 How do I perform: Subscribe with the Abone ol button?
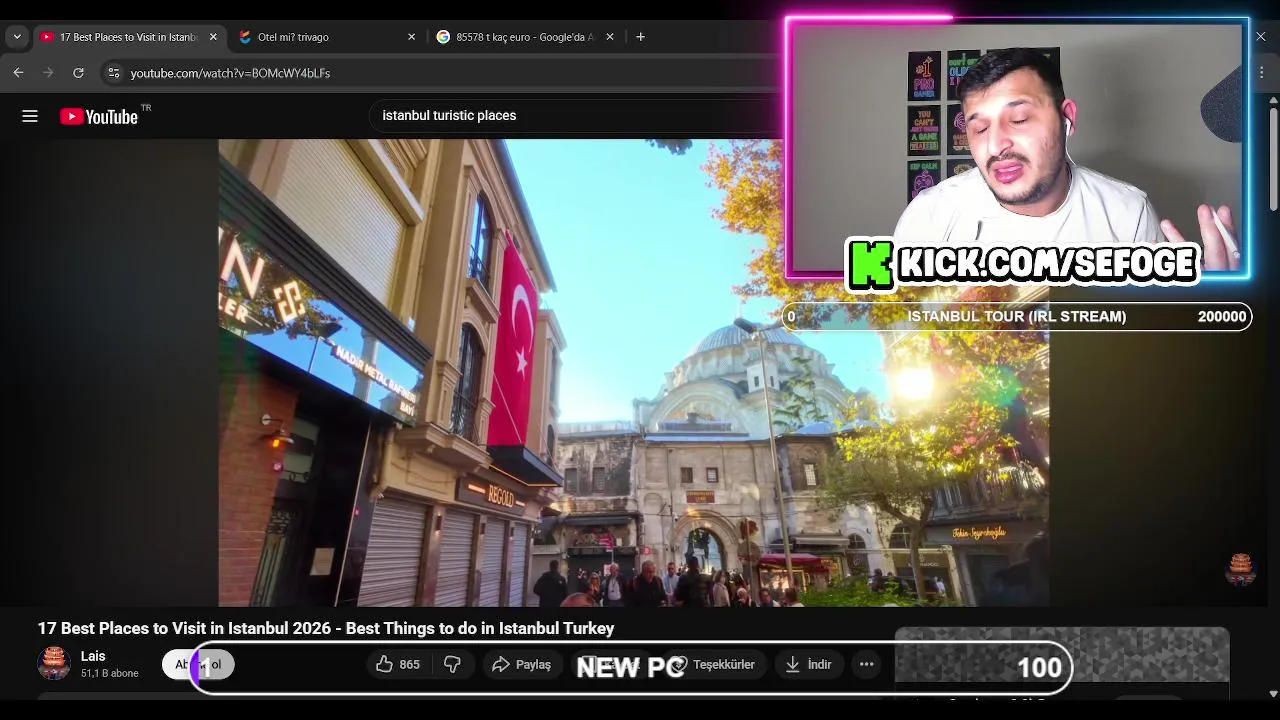(x=198, y=664)
